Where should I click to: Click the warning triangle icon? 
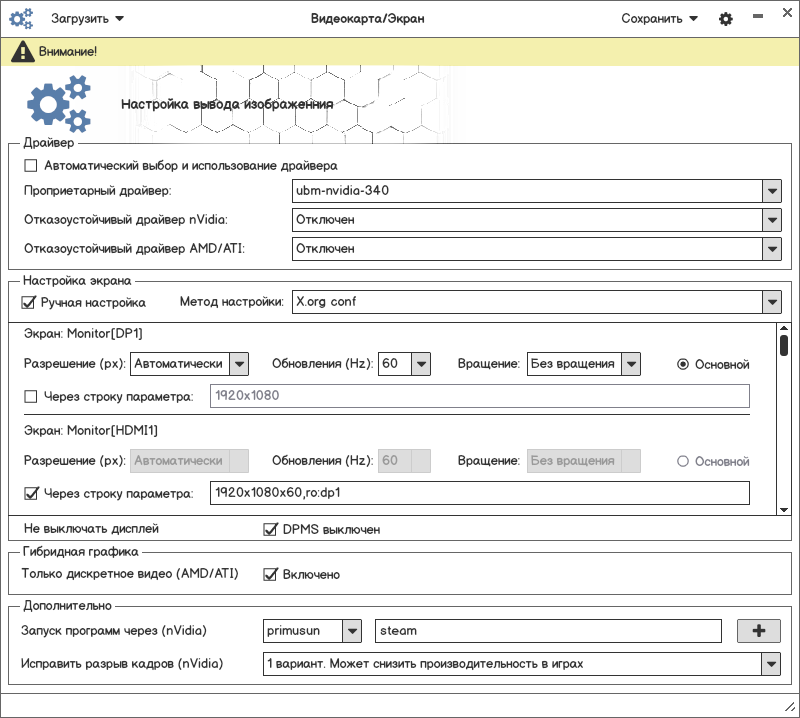[x=20, y=51]
